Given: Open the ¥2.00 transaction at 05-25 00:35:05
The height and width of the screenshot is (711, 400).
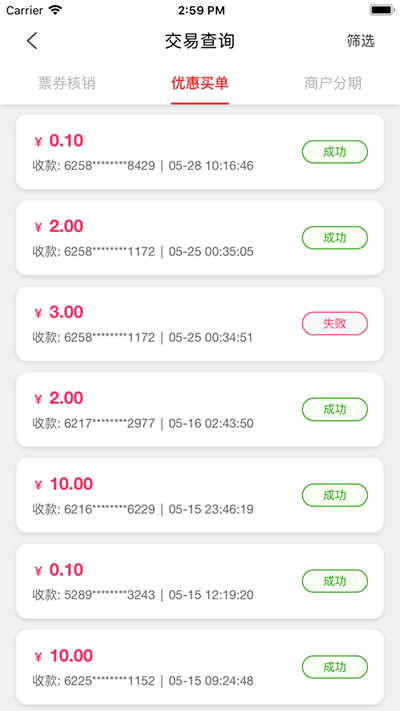Looking at the screenshot, I should tap(200, 238).
